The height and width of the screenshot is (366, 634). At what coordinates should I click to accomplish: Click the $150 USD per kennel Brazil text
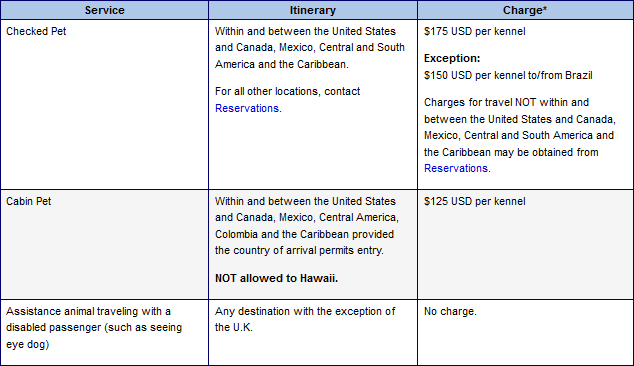(508, 75)
